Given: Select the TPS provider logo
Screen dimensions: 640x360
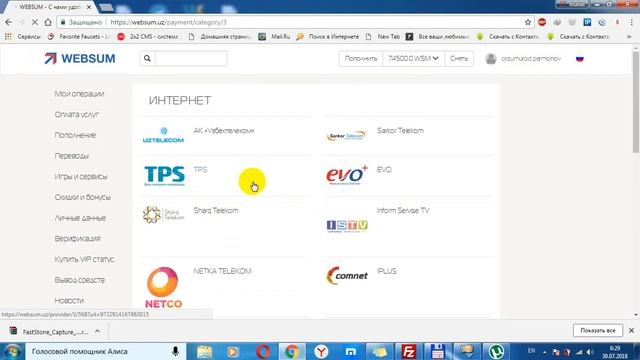Looking at the screenshot, I should 164,176.
